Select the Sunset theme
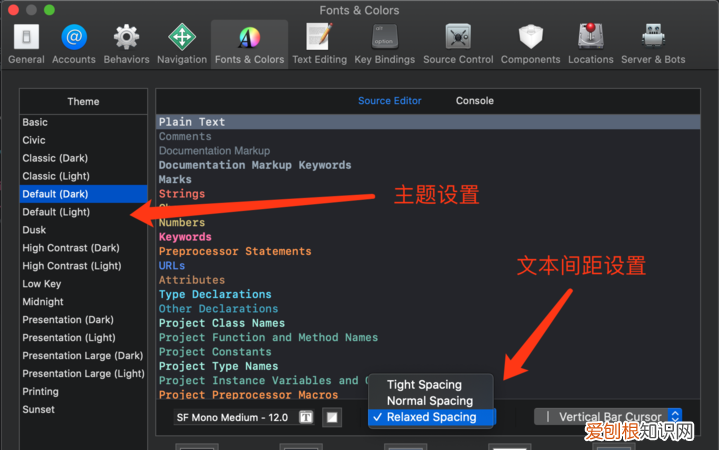 coord(83,410)
